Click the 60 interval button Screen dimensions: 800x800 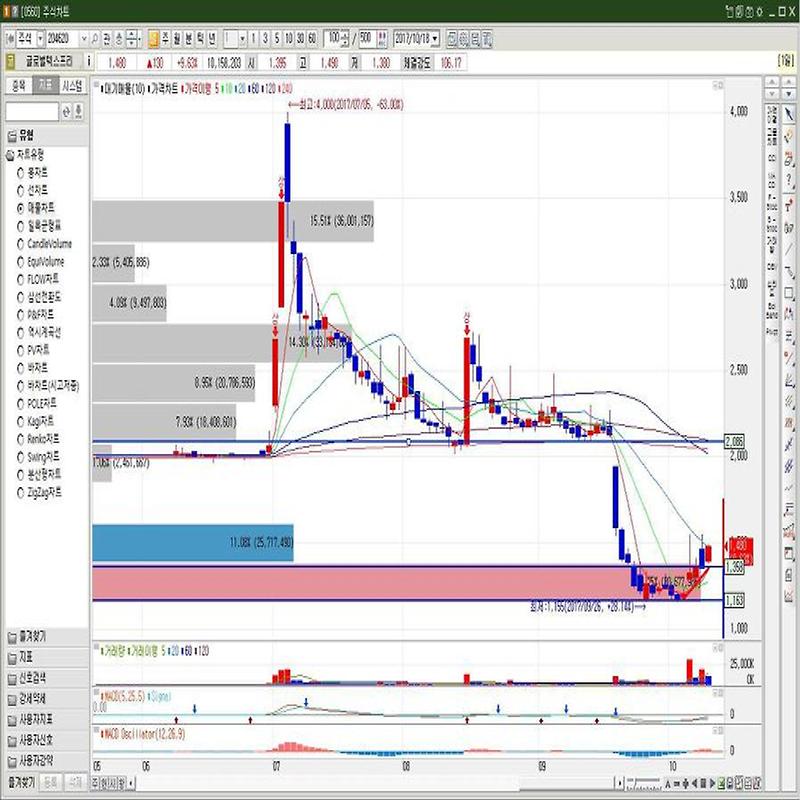point(312,38)
